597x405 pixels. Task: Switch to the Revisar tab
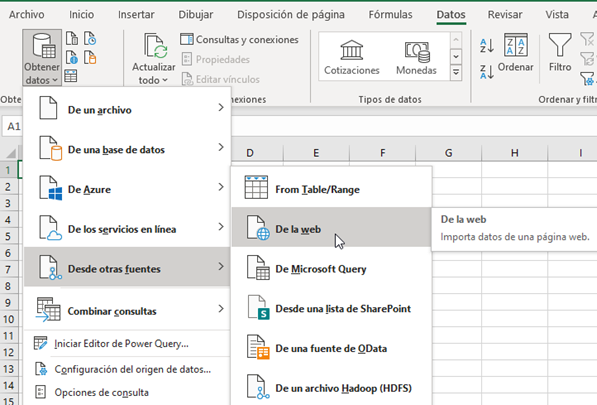pyautogui.click(x=505, y=14)
